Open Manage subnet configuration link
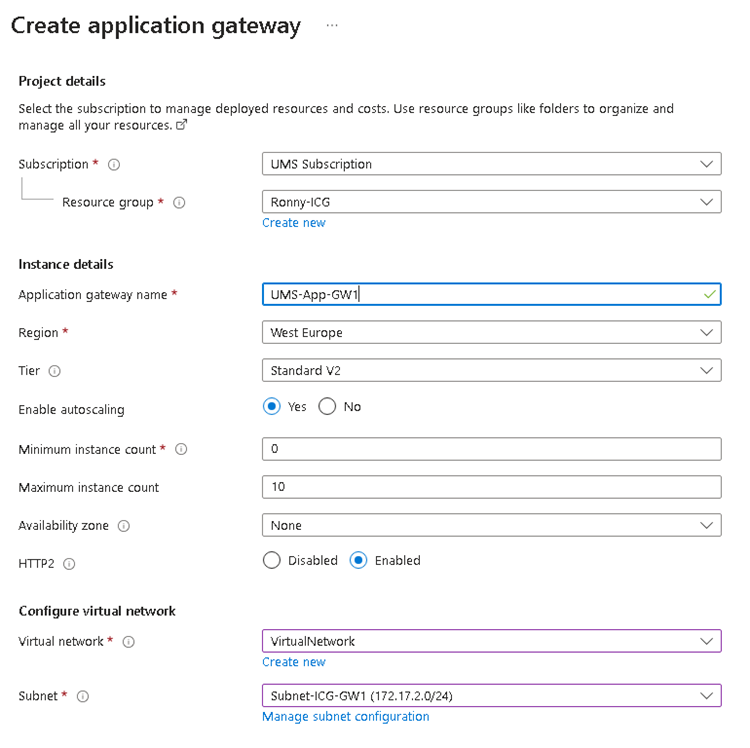The image size is (750, 748). 345,717
